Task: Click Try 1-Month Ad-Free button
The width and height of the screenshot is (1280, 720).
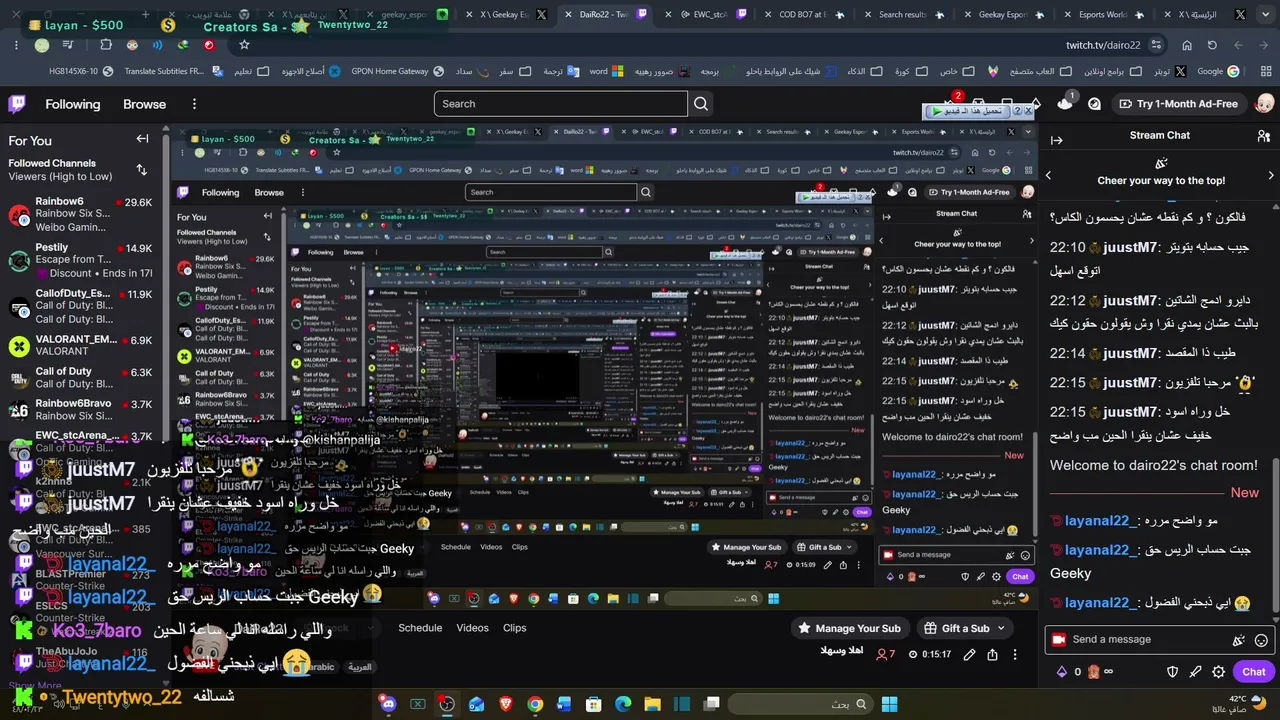Action: coord(1178,104)
